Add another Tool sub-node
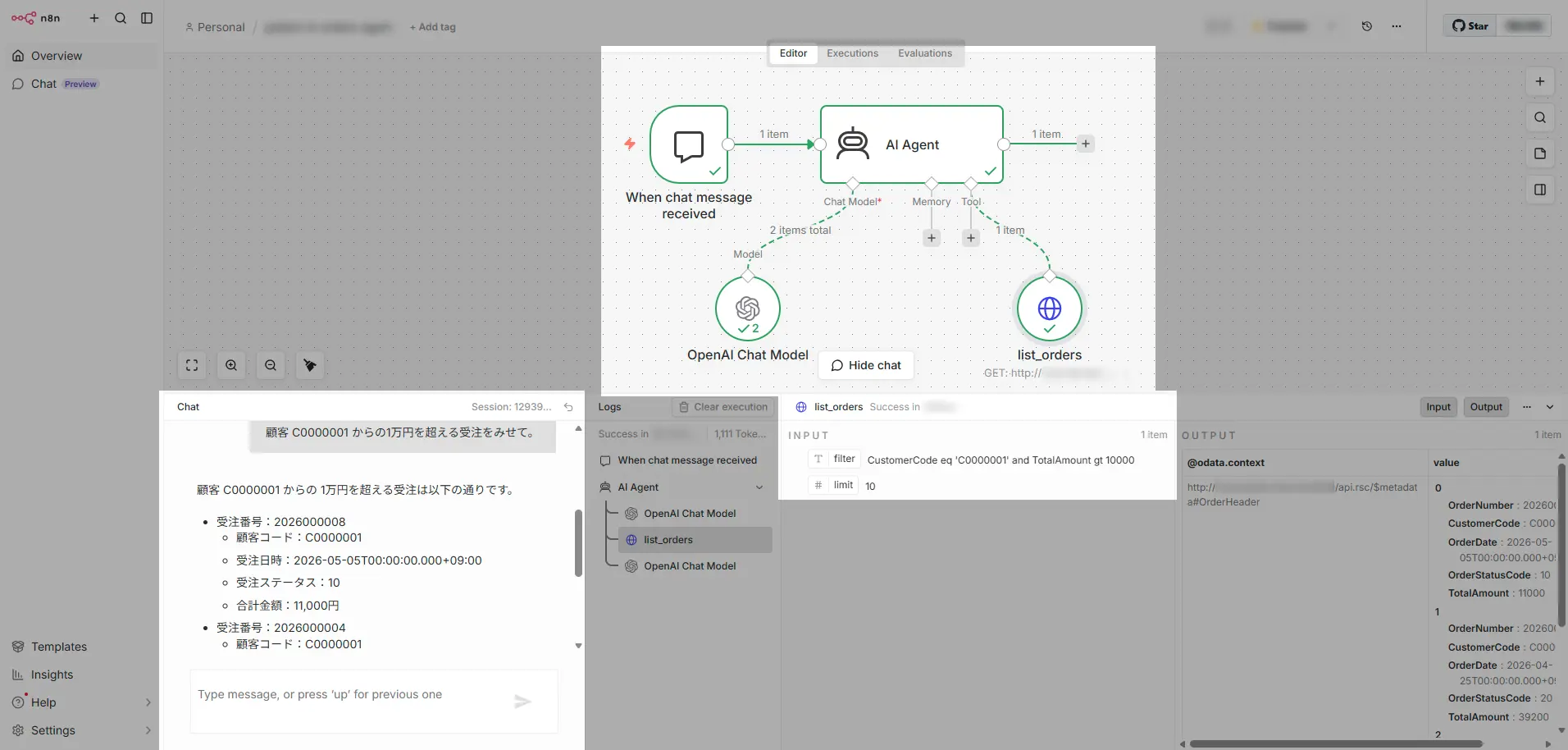This screenshot has width=1568, height=750. [971, 238]
